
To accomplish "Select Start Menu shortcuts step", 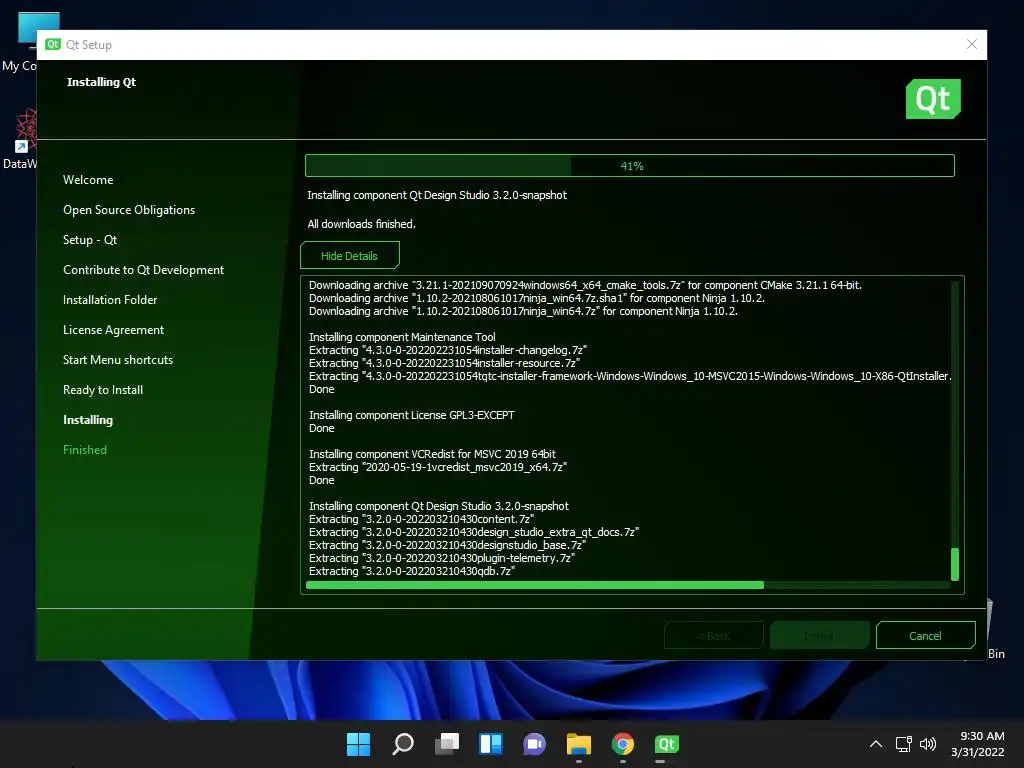I will pyautogui.click(x=118, y=360).
